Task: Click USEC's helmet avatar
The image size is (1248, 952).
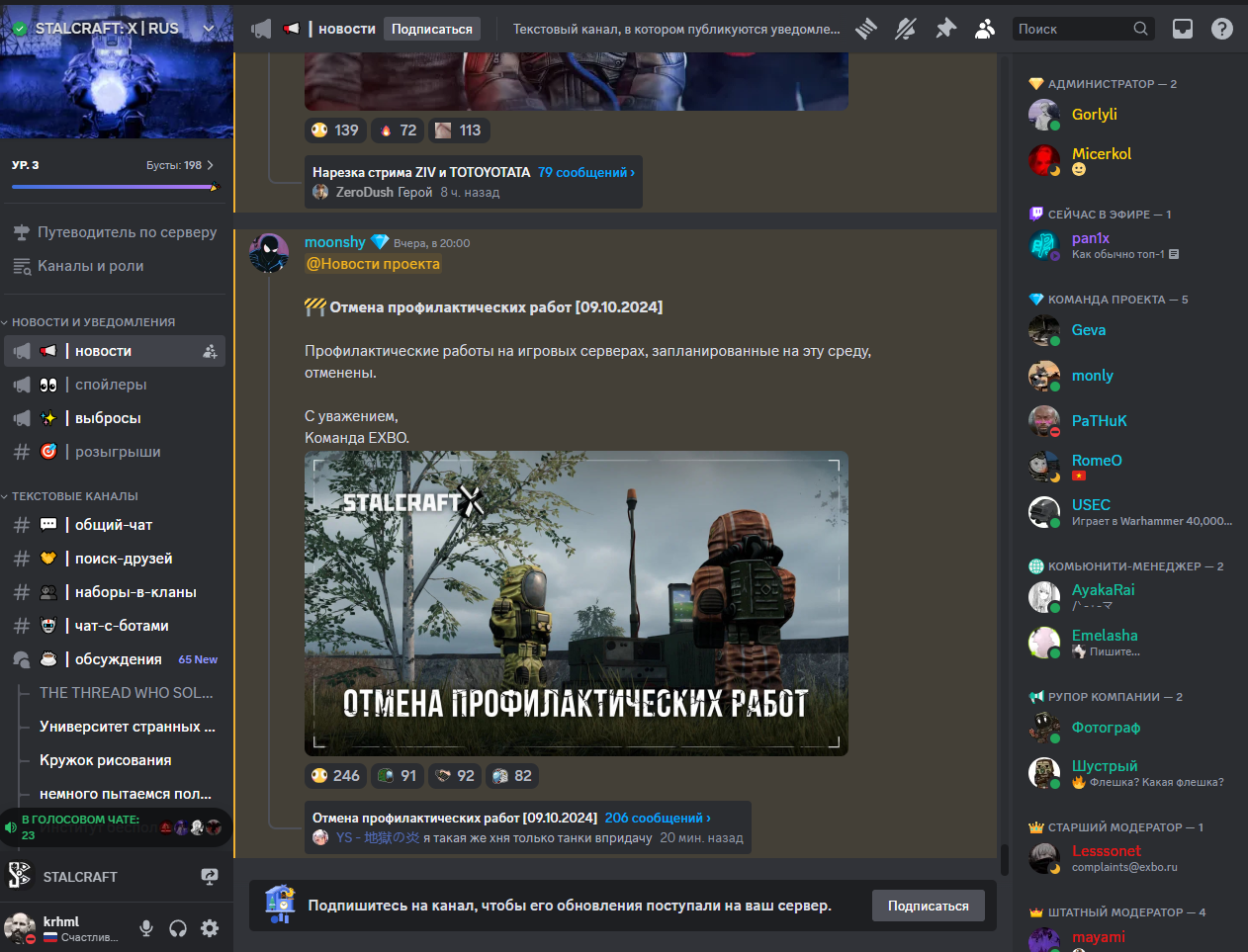Action: (x=1044, y=512)
